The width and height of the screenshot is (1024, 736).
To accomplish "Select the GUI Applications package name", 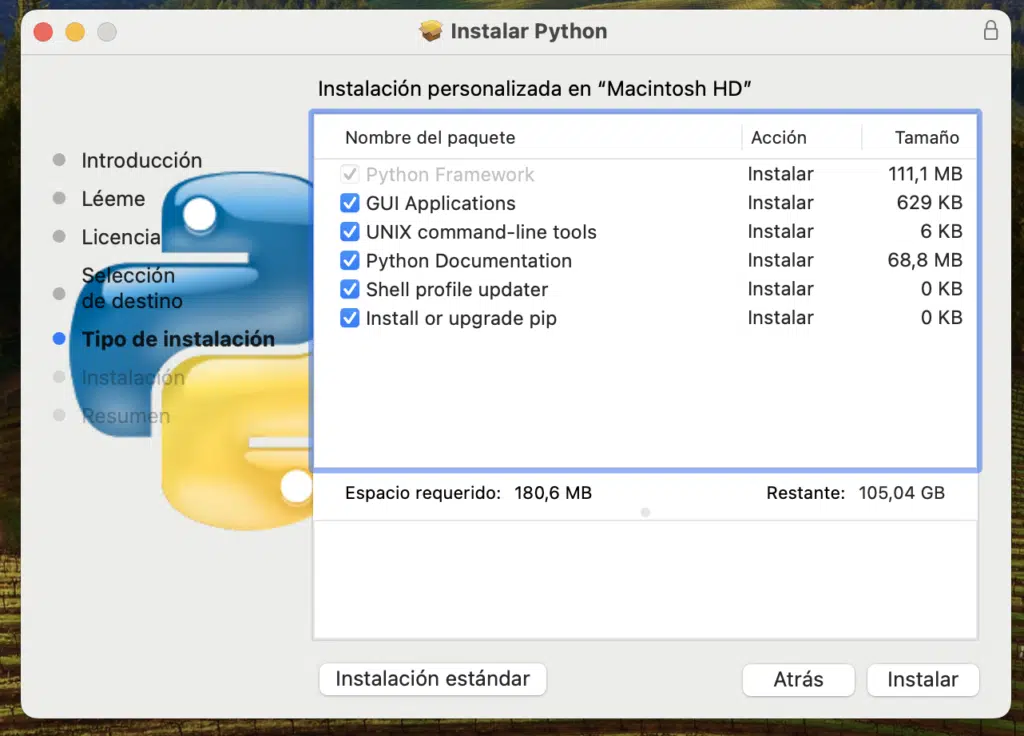I will [440, 203].
